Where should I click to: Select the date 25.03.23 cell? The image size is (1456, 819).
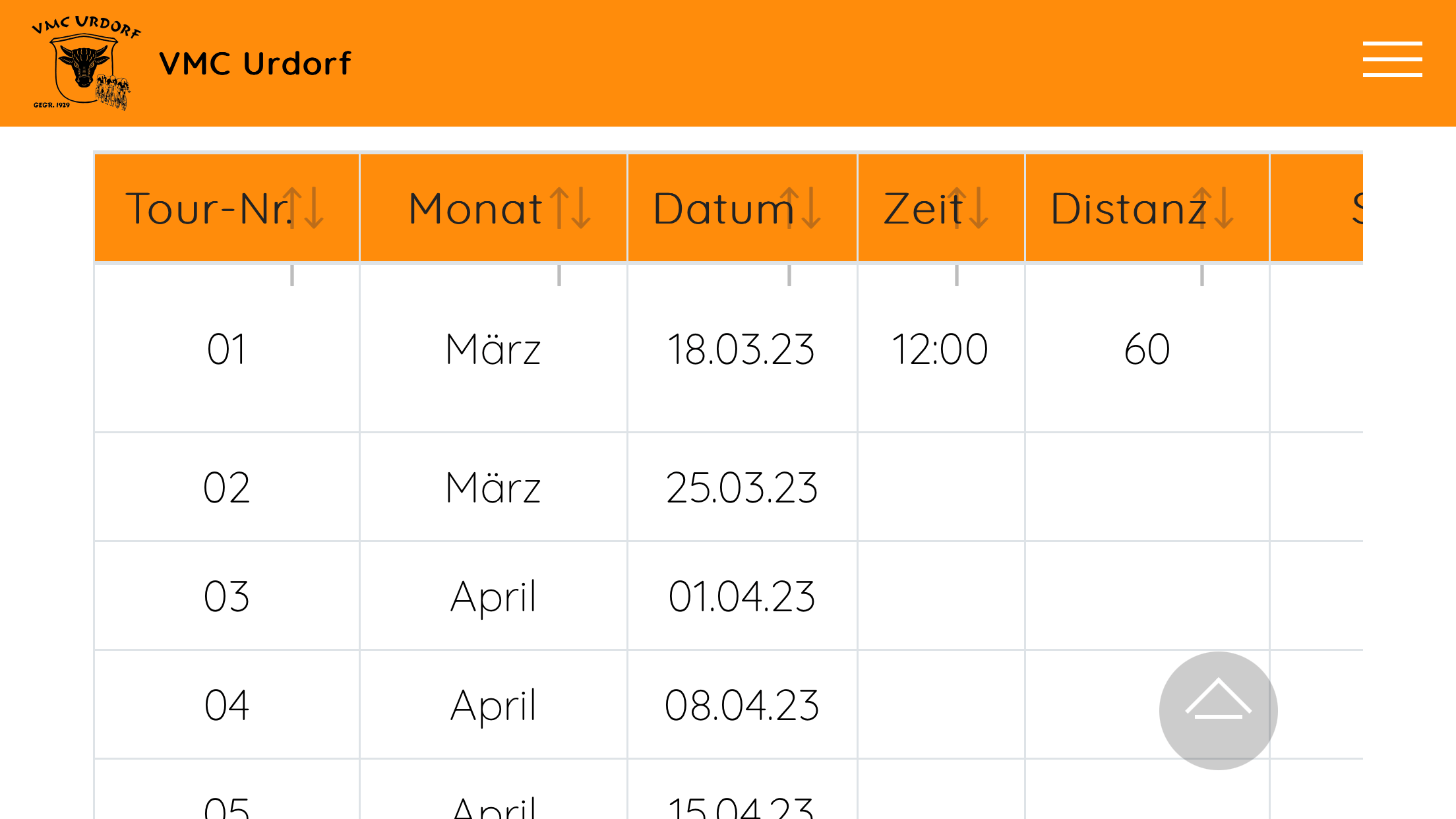[742, 487]
